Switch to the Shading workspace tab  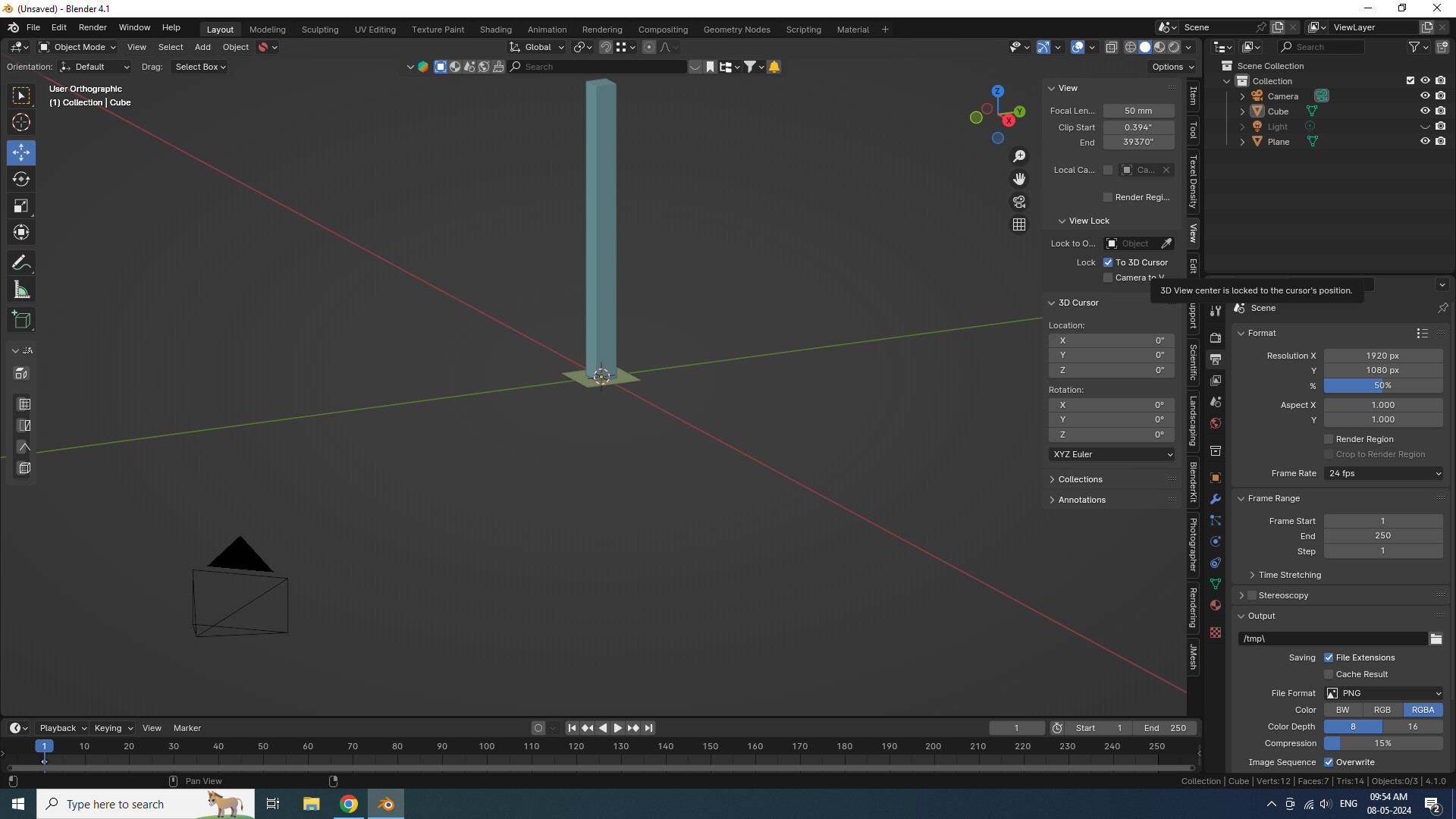pos(496,30)
